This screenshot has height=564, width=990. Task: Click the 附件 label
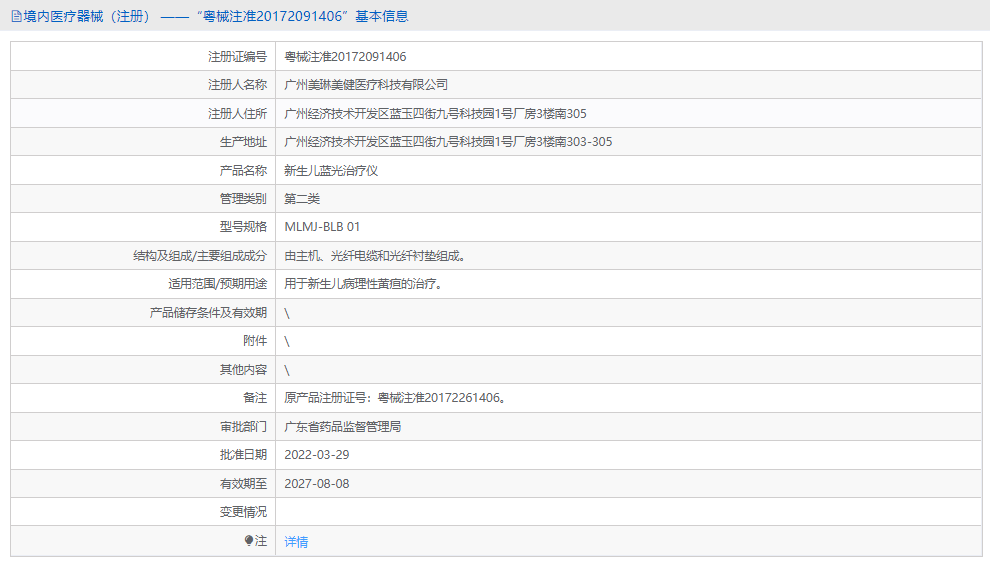255,341
